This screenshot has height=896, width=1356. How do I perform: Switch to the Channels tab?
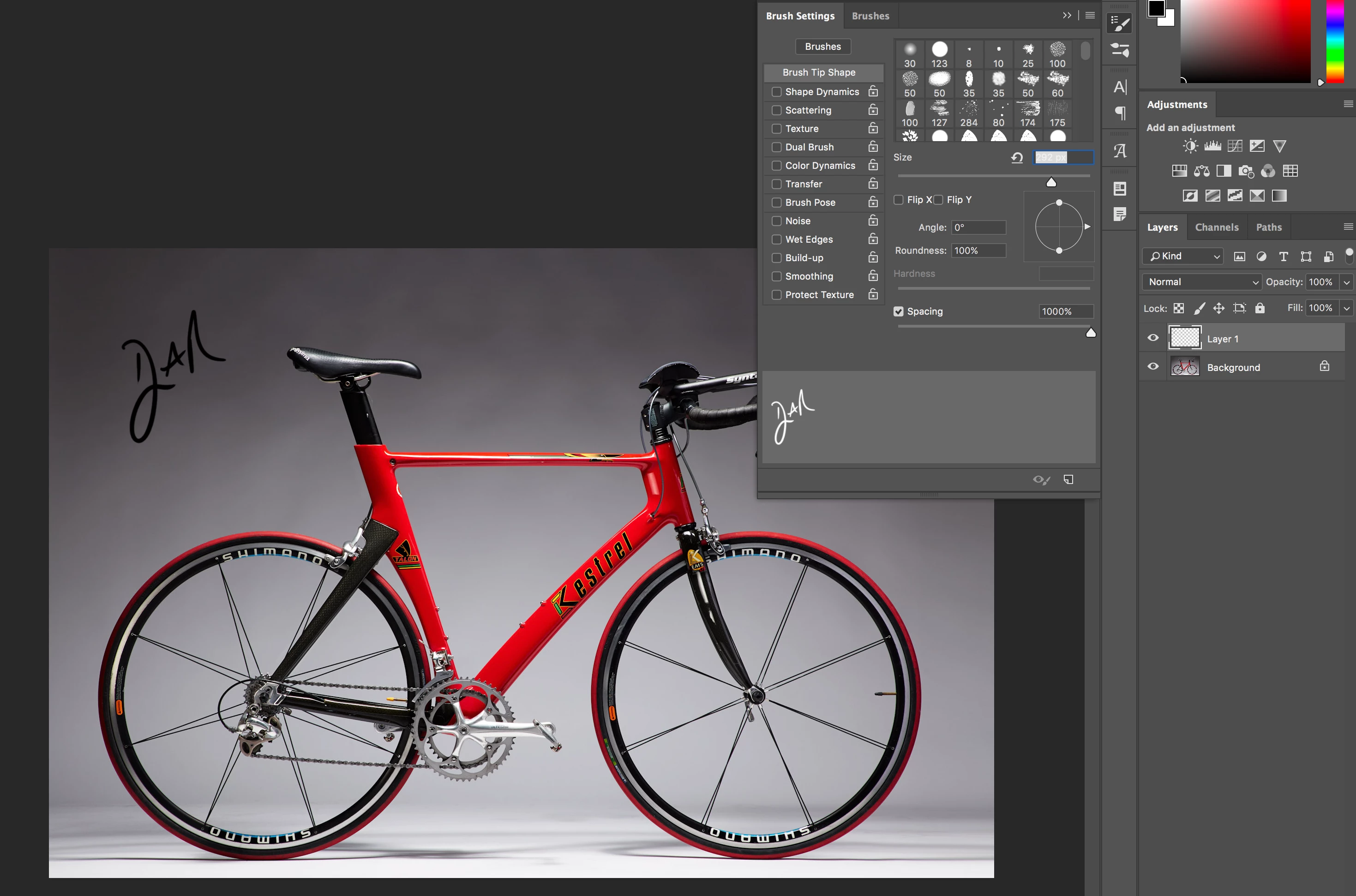click(x=1217, y=227)
